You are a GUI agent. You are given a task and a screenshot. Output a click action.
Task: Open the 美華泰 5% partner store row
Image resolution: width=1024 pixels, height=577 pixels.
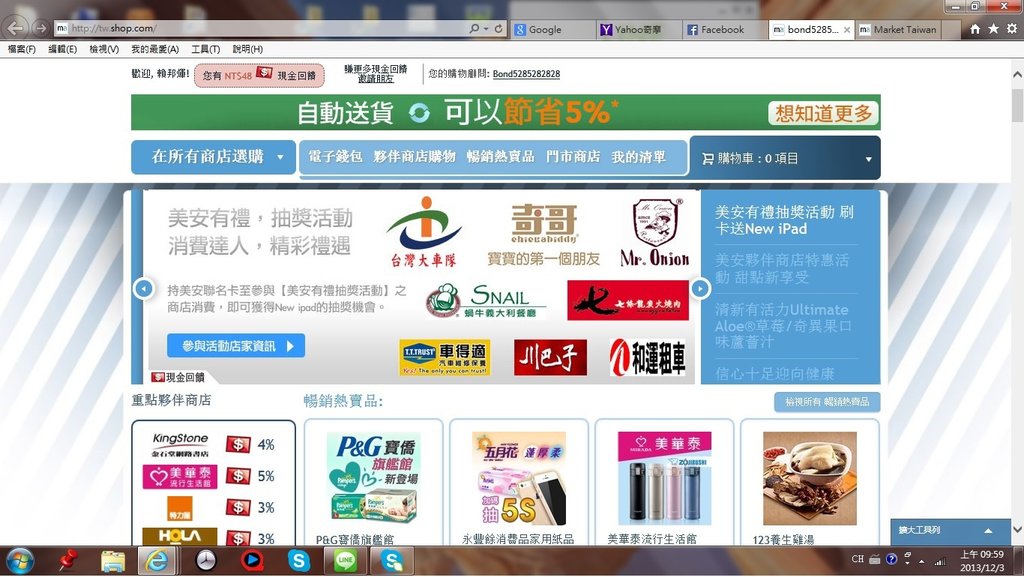pos(213,476)
